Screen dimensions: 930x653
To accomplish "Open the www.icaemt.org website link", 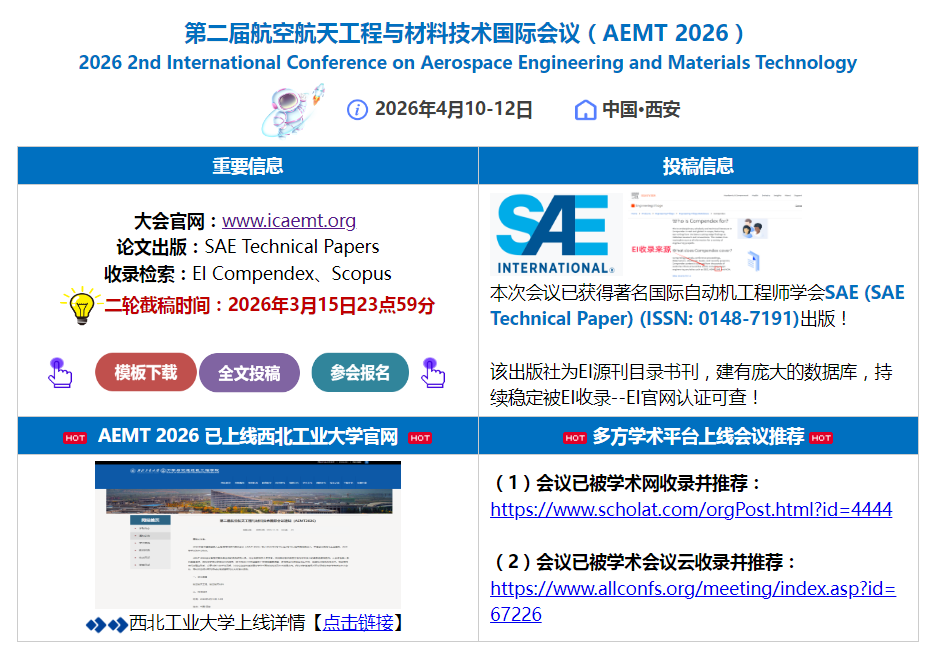I will [290, 218].
